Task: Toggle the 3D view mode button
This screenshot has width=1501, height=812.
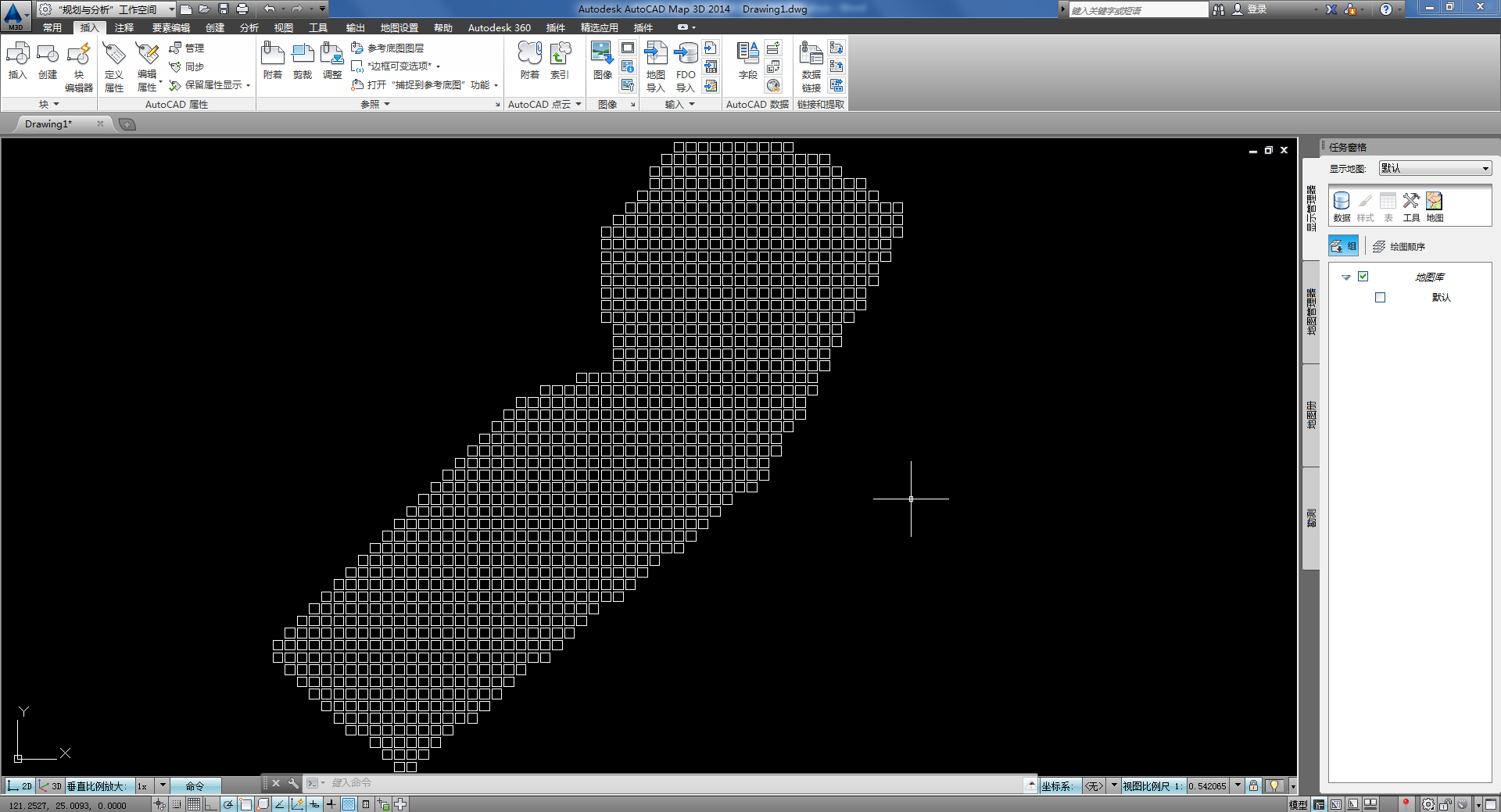Action: pos(50,785)
